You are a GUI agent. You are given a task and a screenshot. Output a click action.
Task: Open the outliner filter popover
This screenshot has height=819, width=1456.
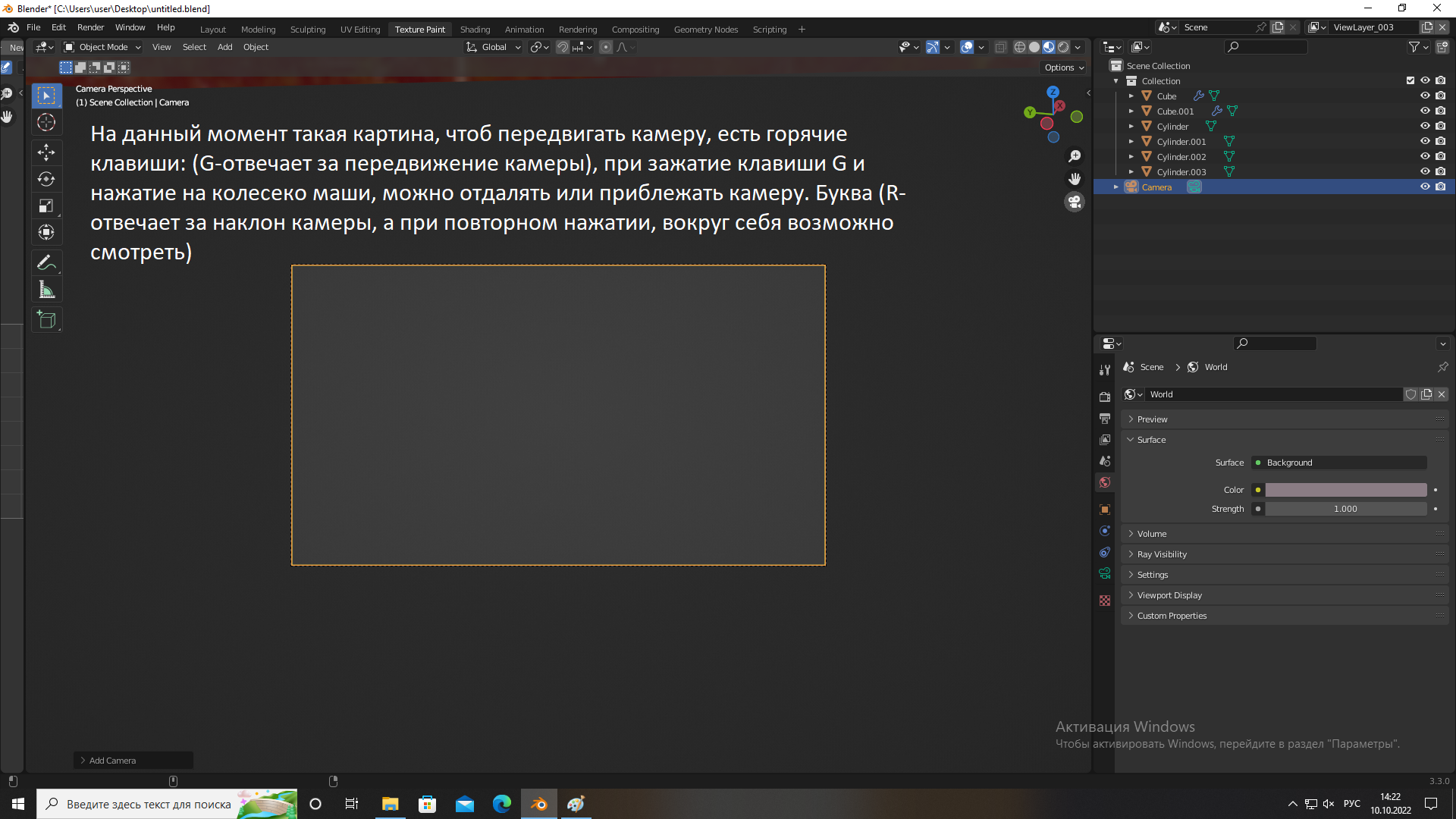click(x=1417, y=47)
